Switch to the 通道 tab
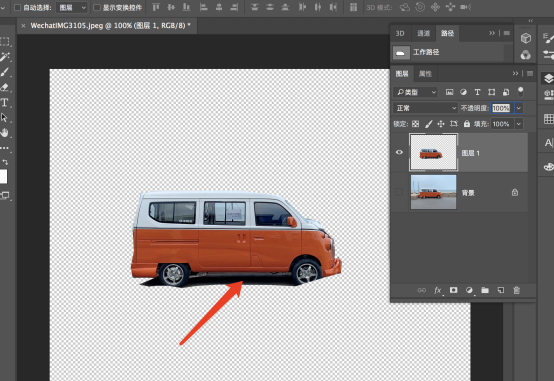 pos(423,34)
